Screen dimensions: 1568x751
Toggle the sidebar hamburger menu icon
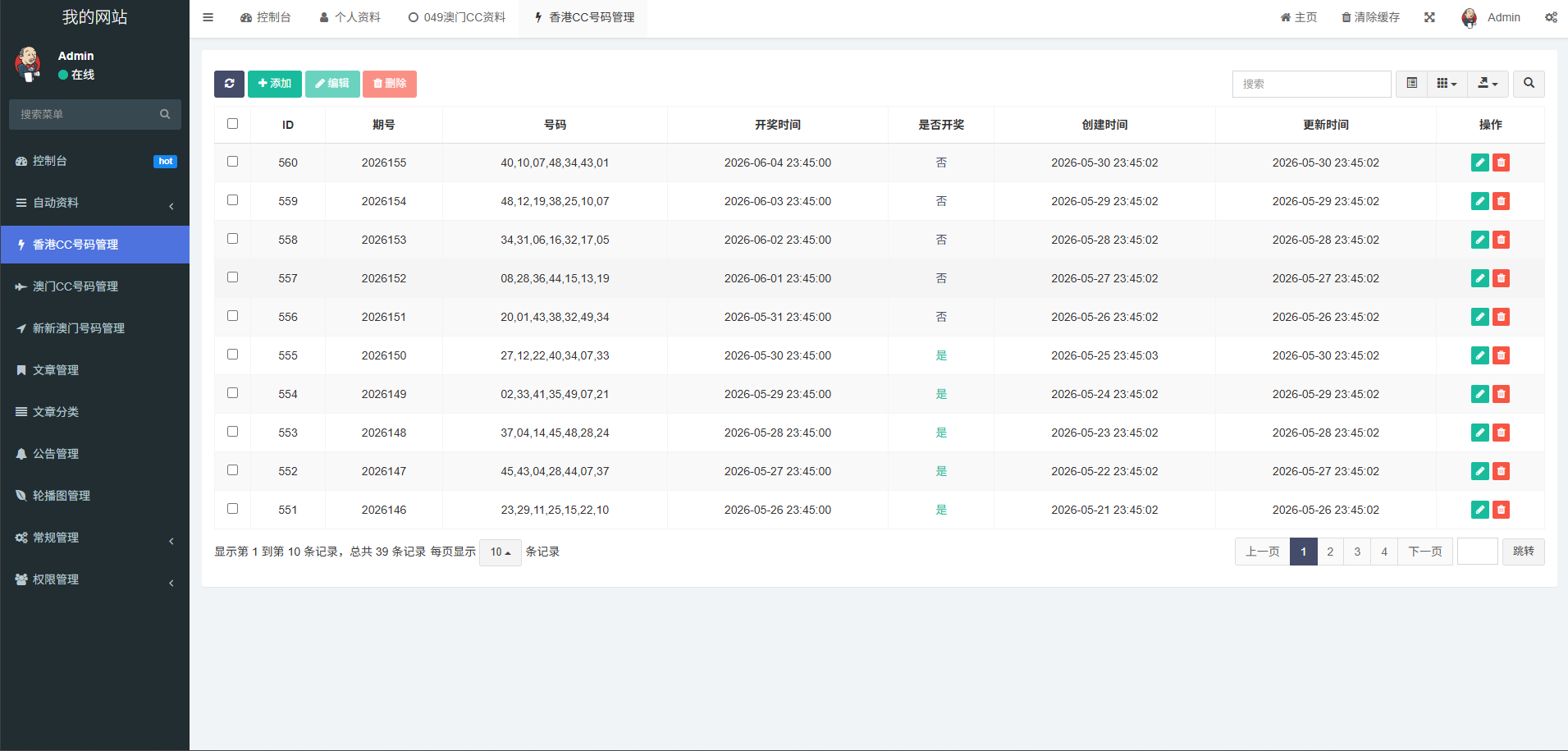click(208, 17)
